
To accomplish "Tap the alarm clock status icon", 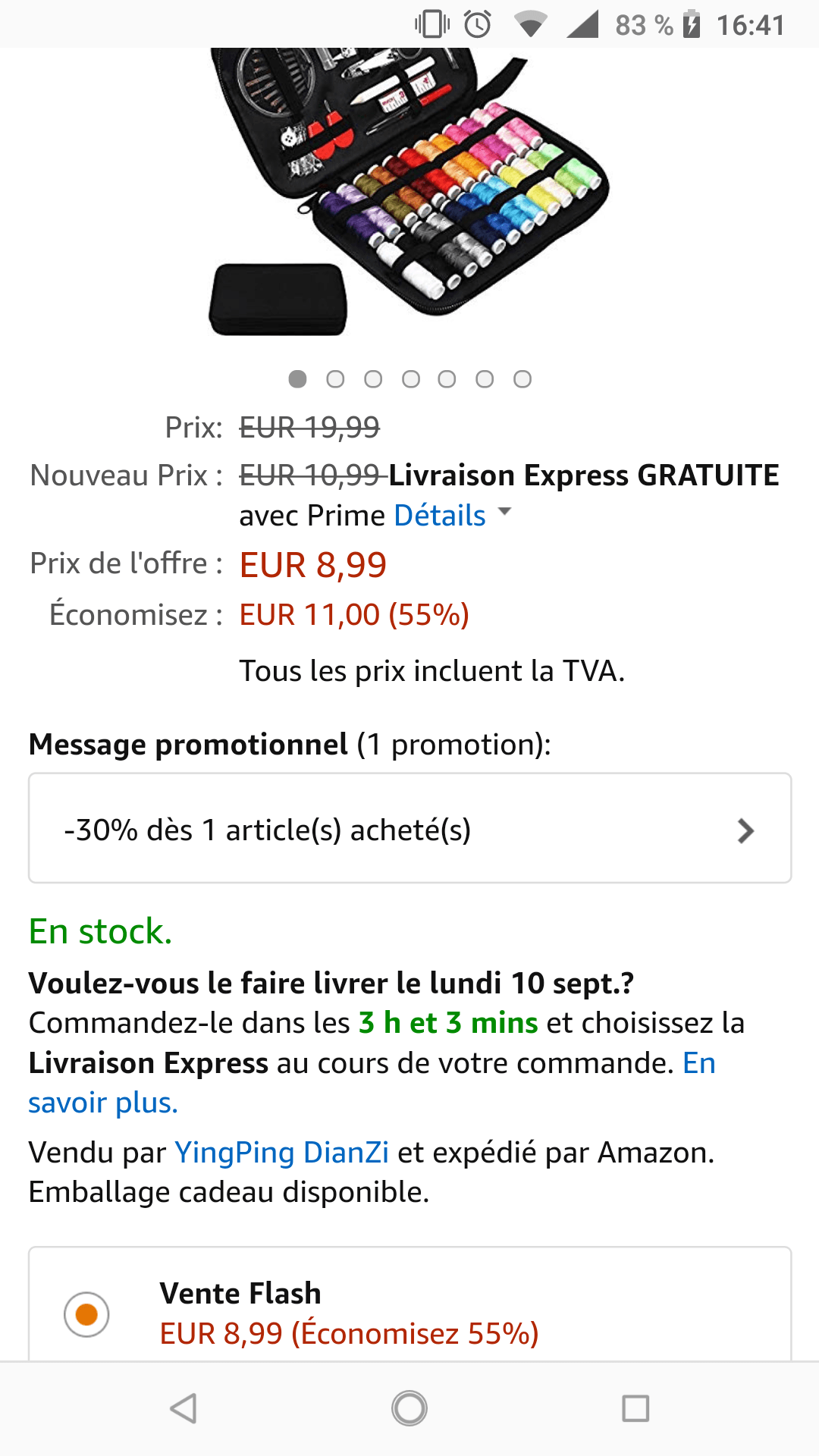I will coord(478,24).
